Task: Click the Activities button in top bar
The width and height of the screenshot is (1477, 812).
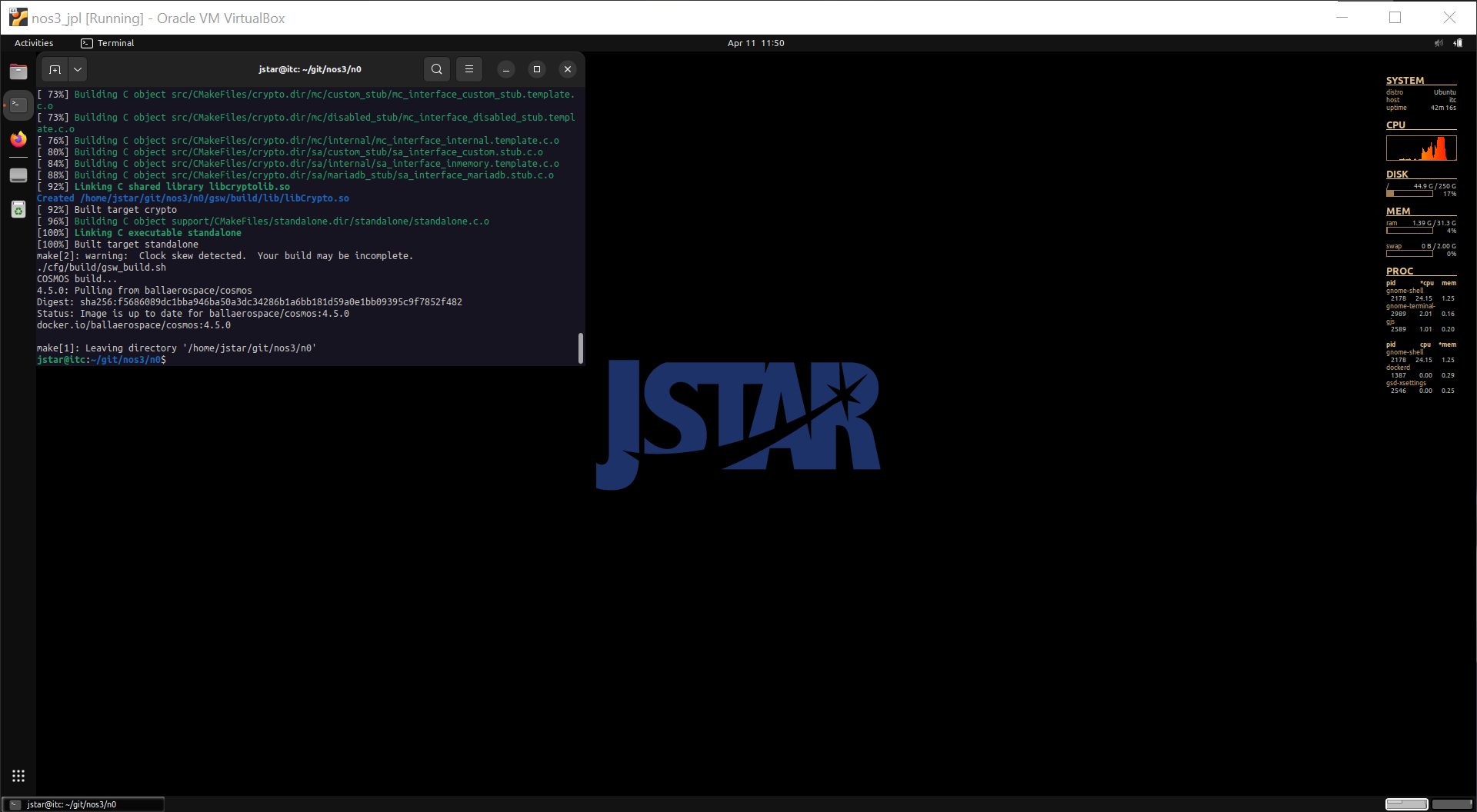Action: (x=34, y=43)
